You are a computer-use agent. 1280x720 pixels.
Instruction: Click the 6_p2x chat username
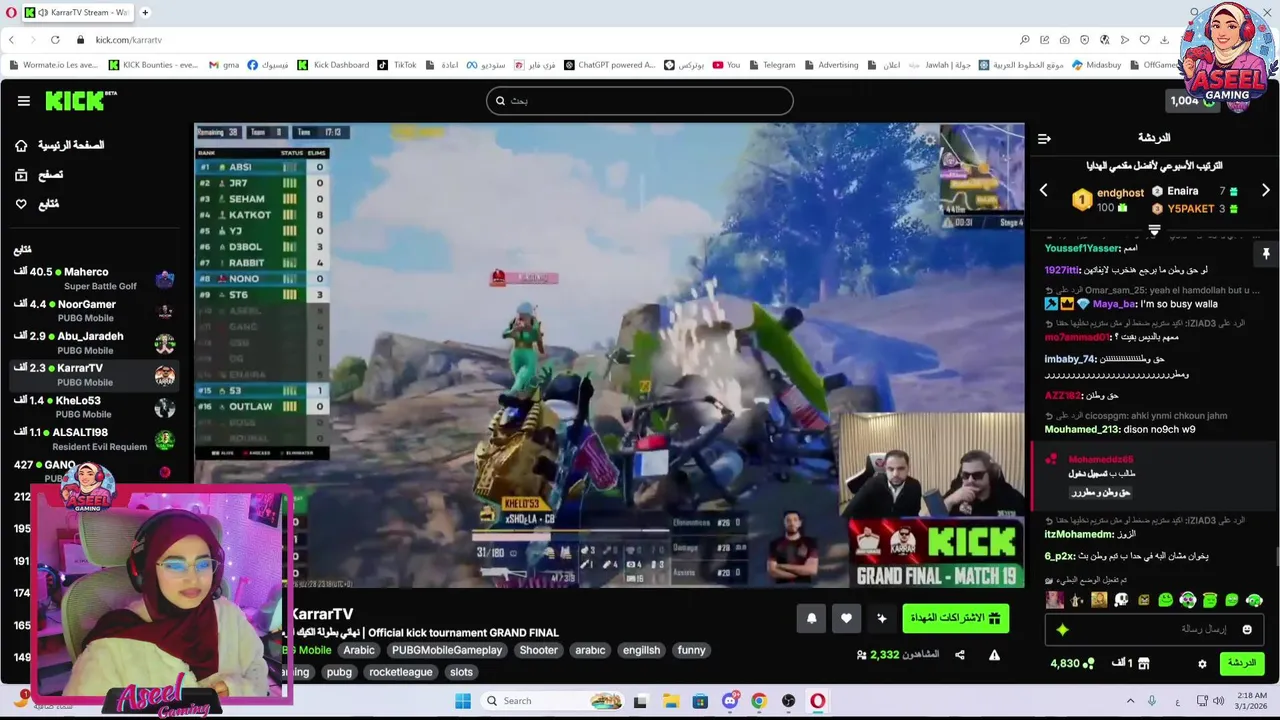[1059, 556]
